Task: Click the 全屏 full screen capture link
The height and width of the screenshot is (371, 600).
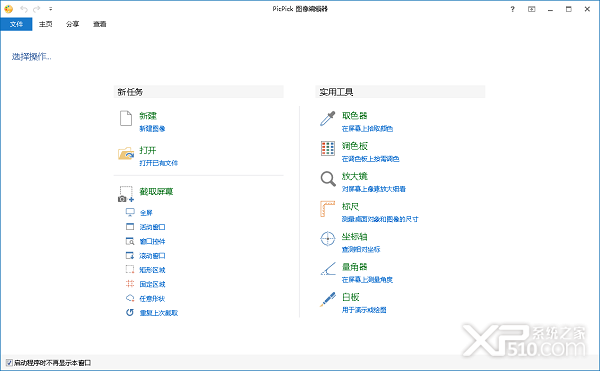Action: 146,213
